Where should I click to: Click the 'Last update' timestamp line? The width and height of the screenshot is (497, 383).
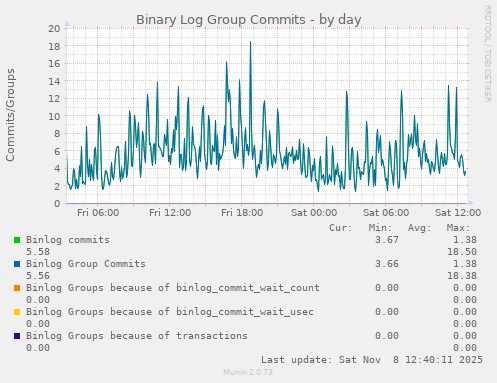tap(372, 360)
